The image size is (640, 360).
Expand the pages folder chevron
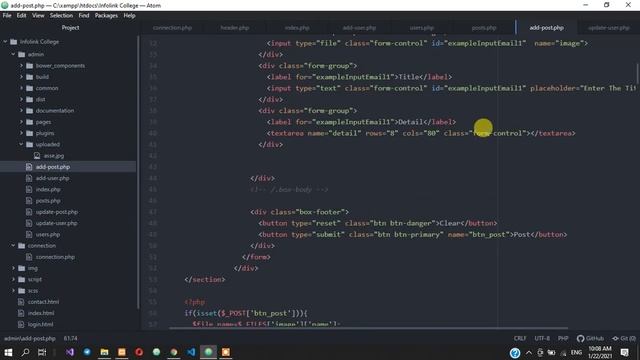(x=21, y=122)
